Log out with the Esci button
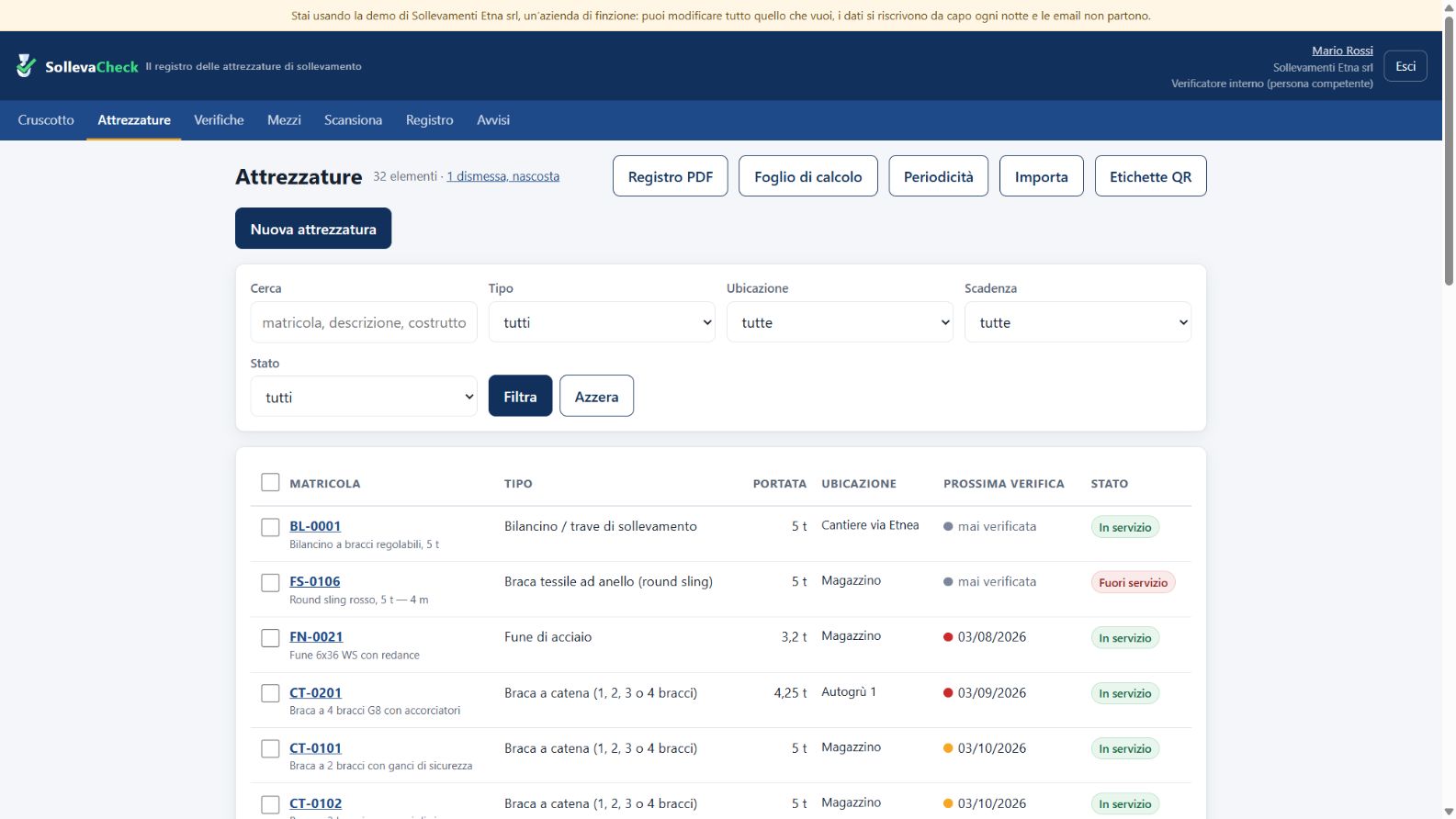The height and width of the screenshot is (819, 1456). pyautogui.click(x=1405, y=66)
